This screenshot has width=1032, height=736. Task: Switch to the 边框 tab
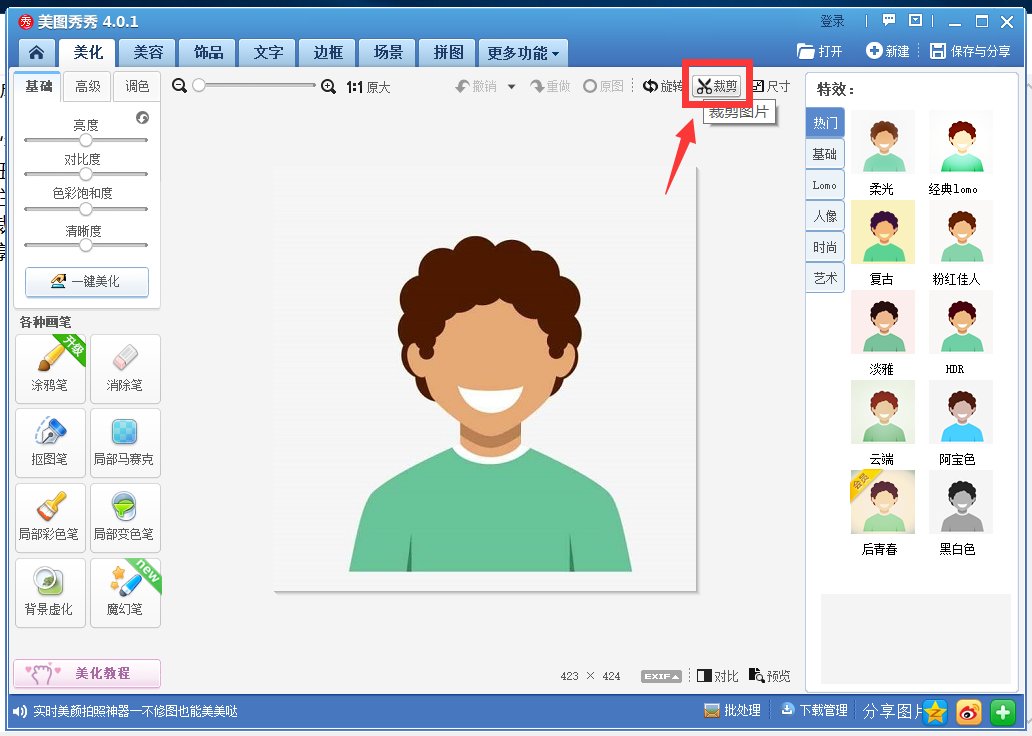[x=328, y=53]
